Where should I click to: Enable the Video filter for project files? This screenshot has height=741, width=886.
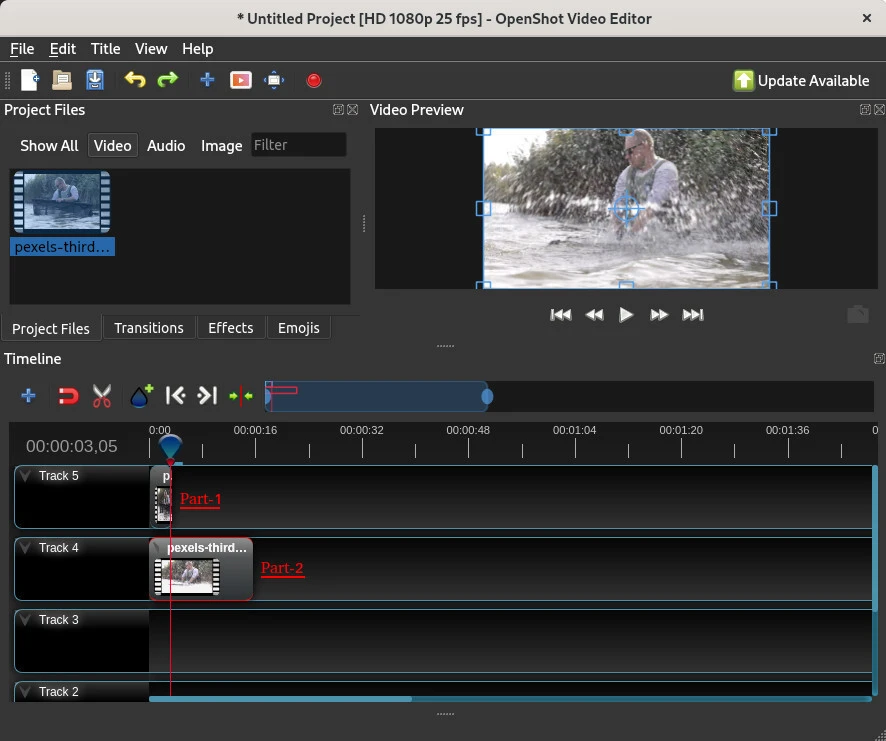(x=112, y=145)
